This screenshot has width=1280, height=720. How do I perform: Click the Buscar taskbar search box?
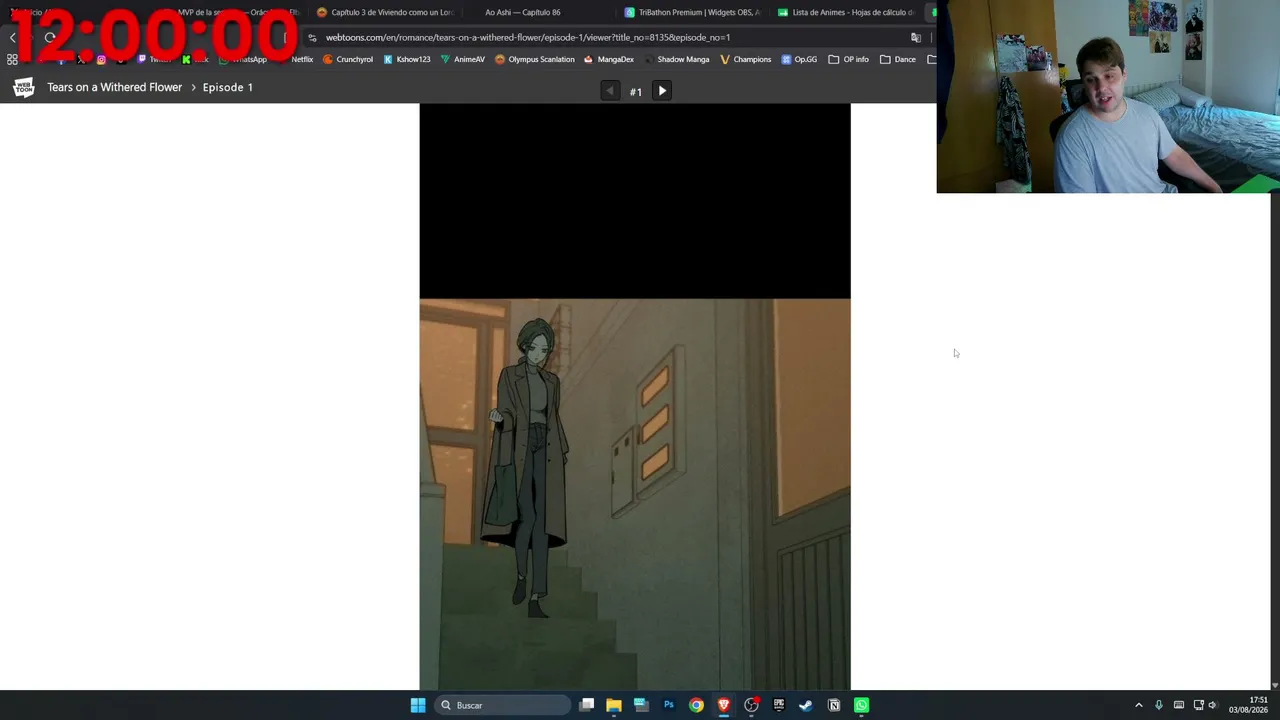[x=503, y=706]
